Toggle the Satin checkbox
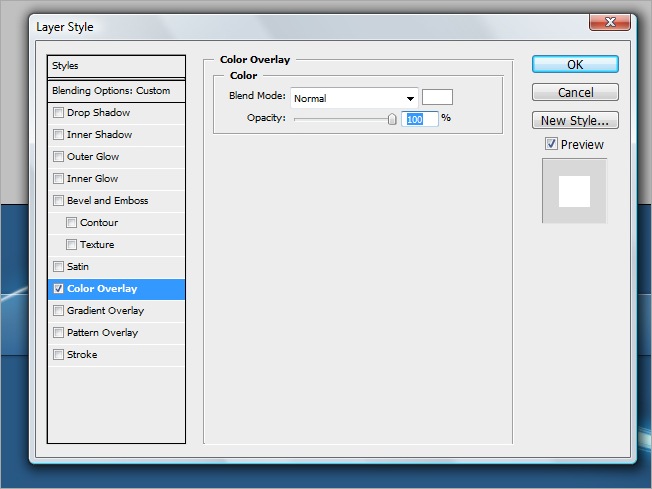 (x=58, y=267)
